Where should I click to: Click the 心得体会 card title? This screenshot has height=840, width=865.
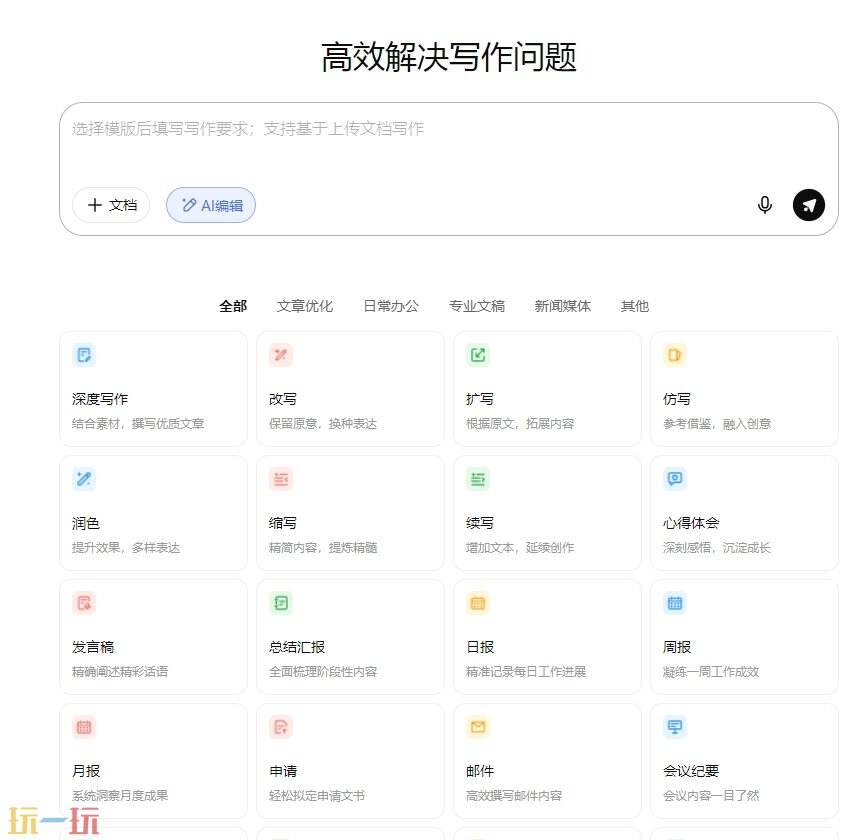[691, 523]
